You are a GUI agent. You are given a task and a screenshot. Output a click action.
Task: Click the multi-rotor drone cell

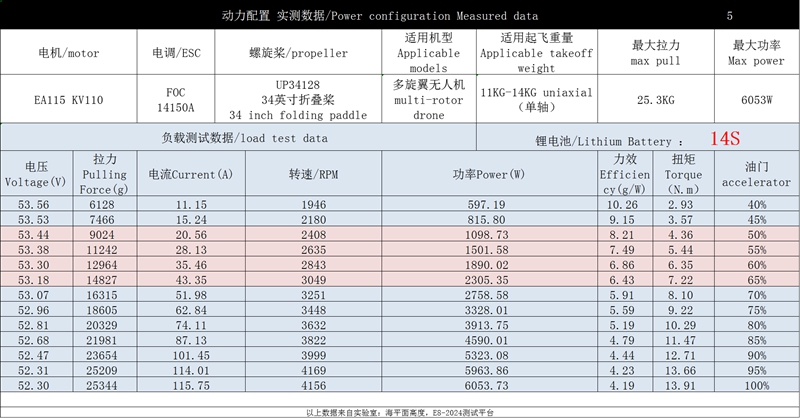click(428, 100)
